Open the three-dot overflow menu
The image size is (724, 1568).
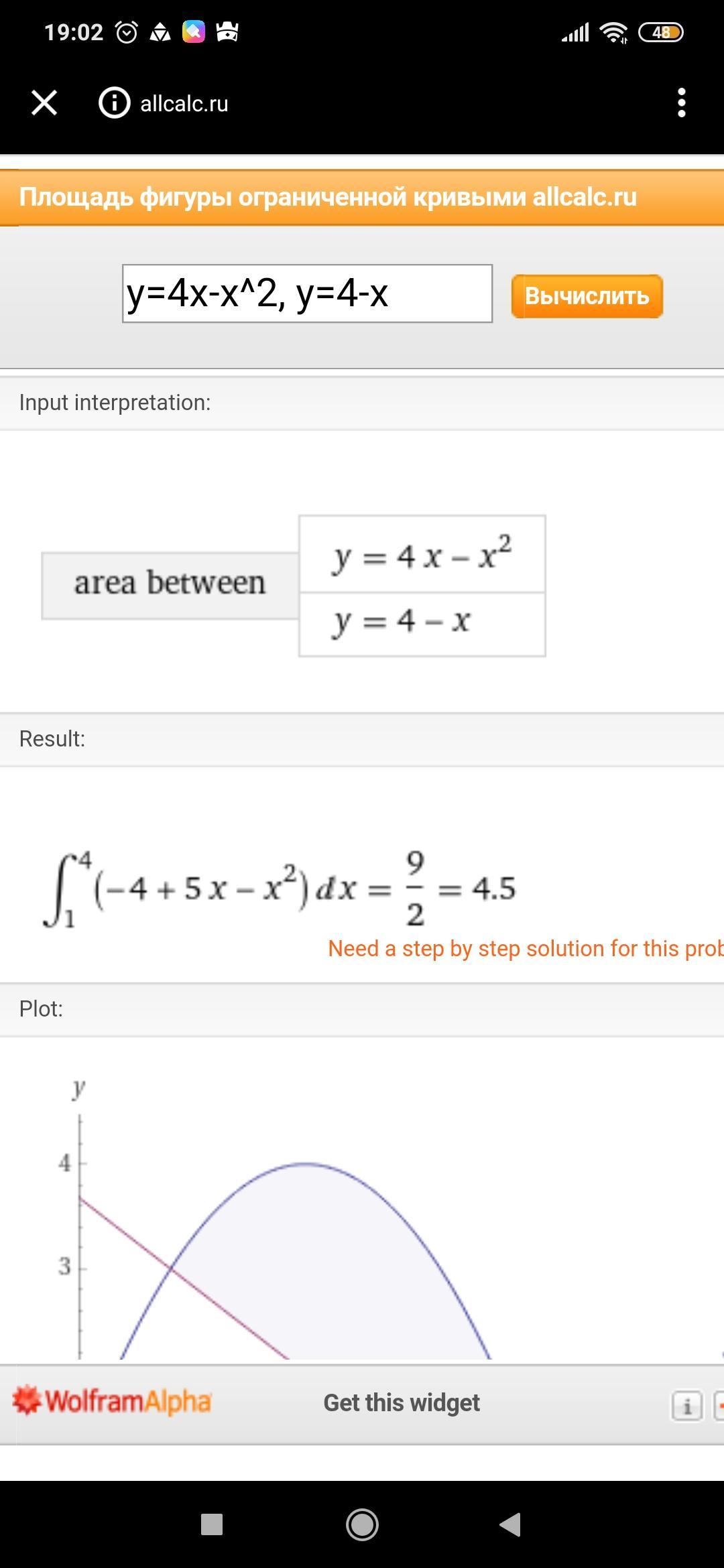pyautogui.click(x=681, y=103)
